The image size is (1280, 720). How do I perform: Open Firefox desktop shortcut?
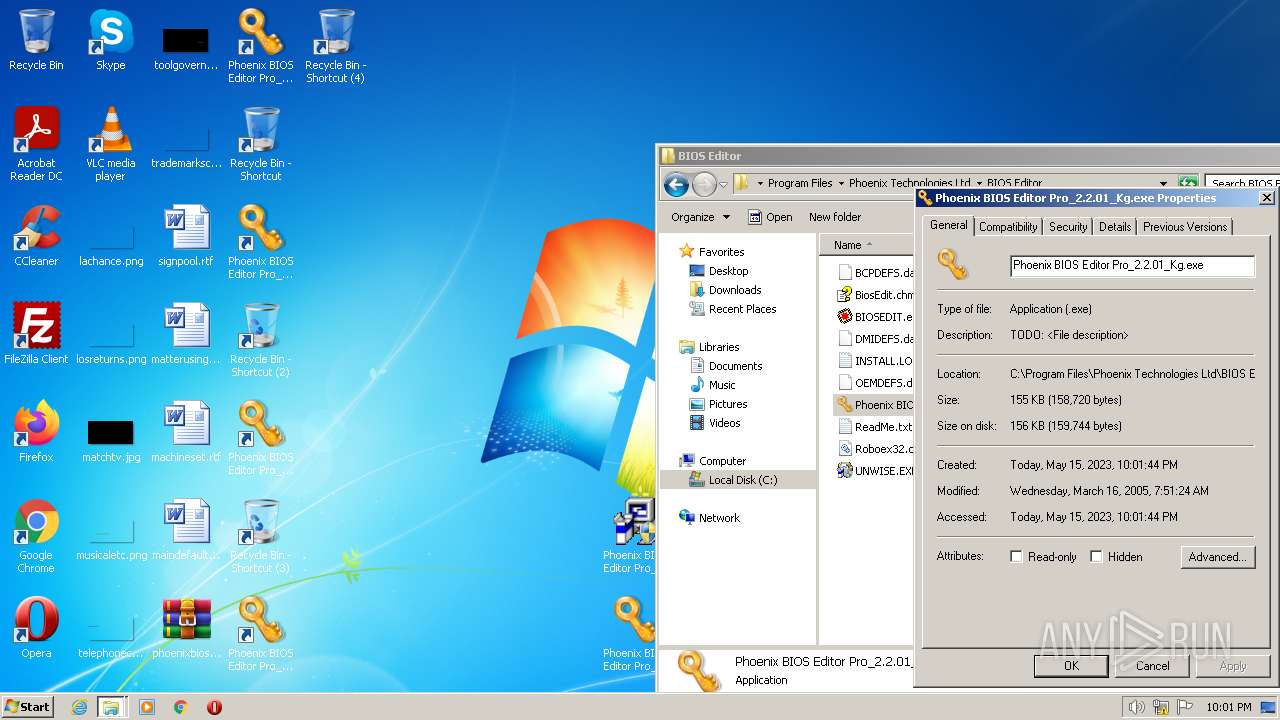click(x=36, y=432)
